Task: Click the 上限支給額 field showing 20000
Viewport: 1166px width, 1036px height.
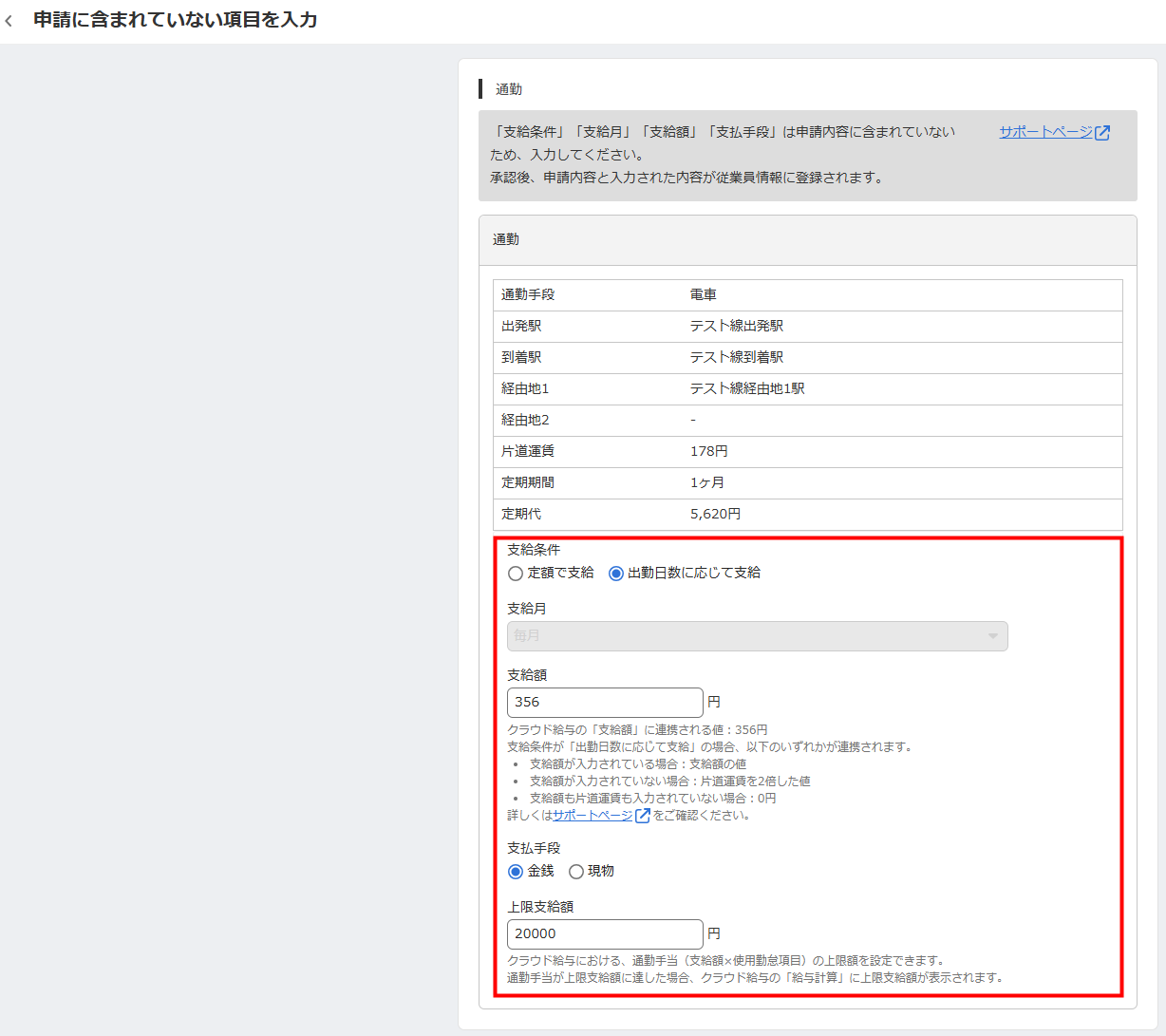Action: pos(605,934)
